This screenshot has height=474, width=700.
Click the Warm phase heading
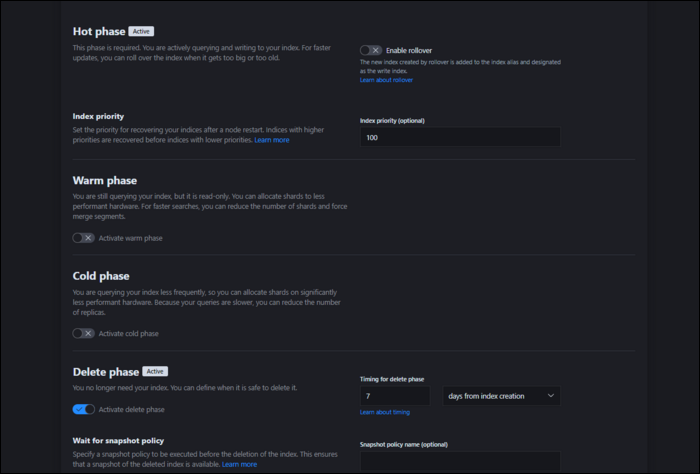105,181
